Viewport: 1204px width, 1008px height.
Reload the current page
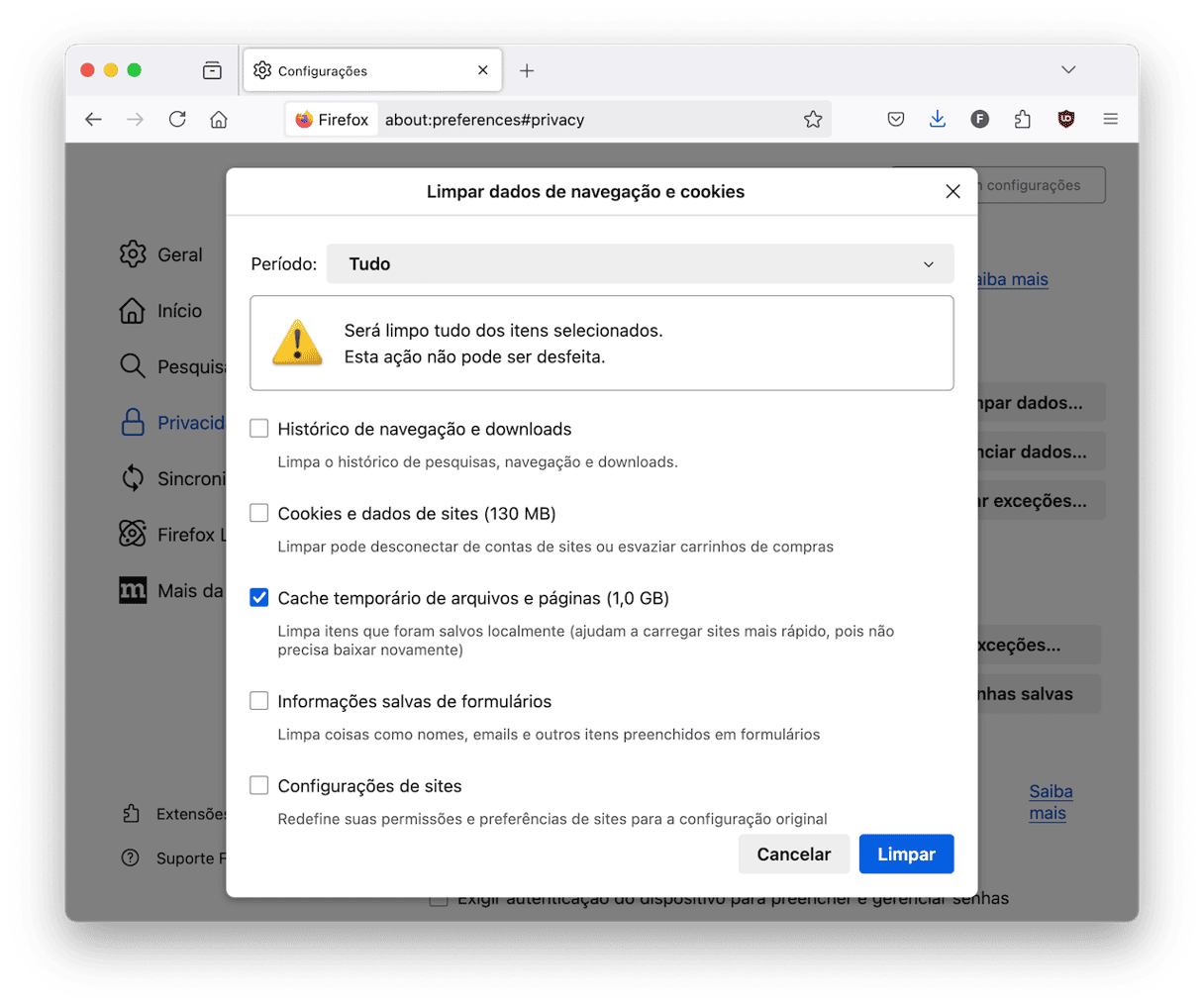click(177, 120)
